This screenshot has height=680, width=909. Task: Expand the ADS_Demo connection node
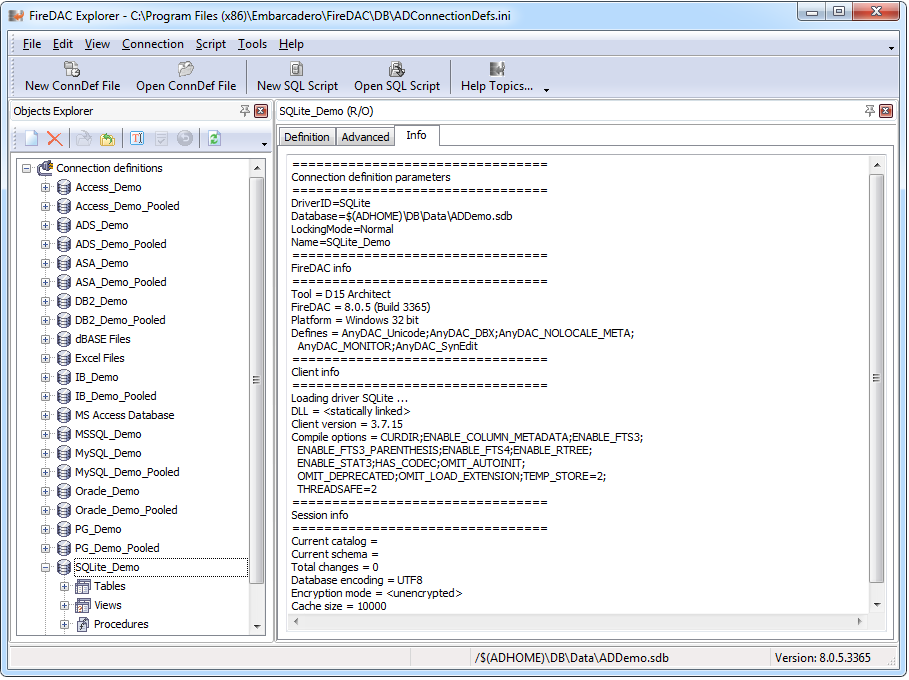pos(45,226)
